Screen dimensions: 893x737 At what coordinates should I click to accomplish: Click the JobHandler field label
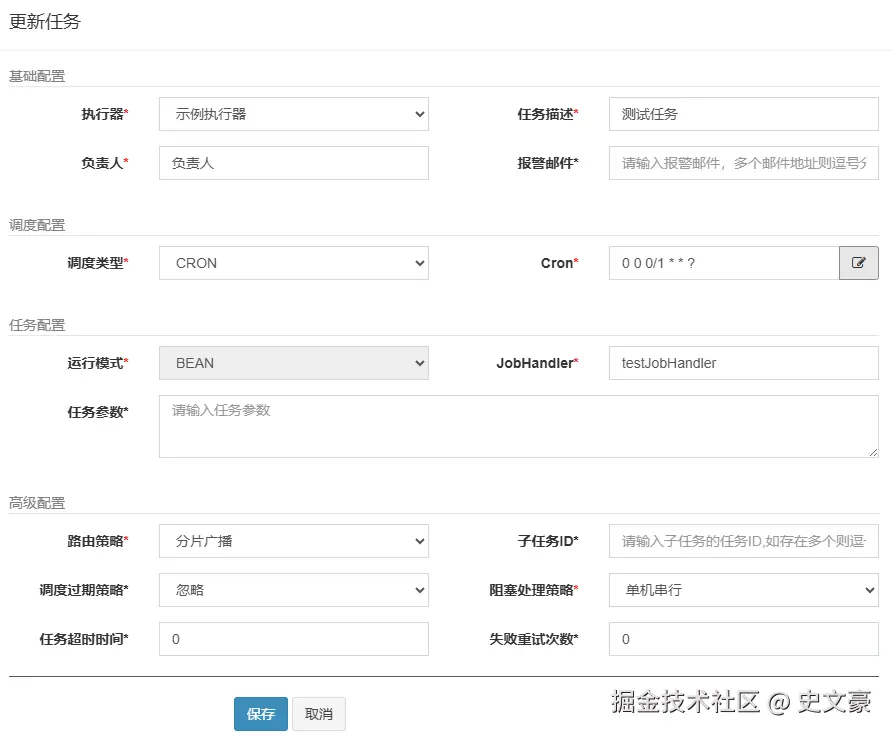pyautogui.click(x=537, y=363)
